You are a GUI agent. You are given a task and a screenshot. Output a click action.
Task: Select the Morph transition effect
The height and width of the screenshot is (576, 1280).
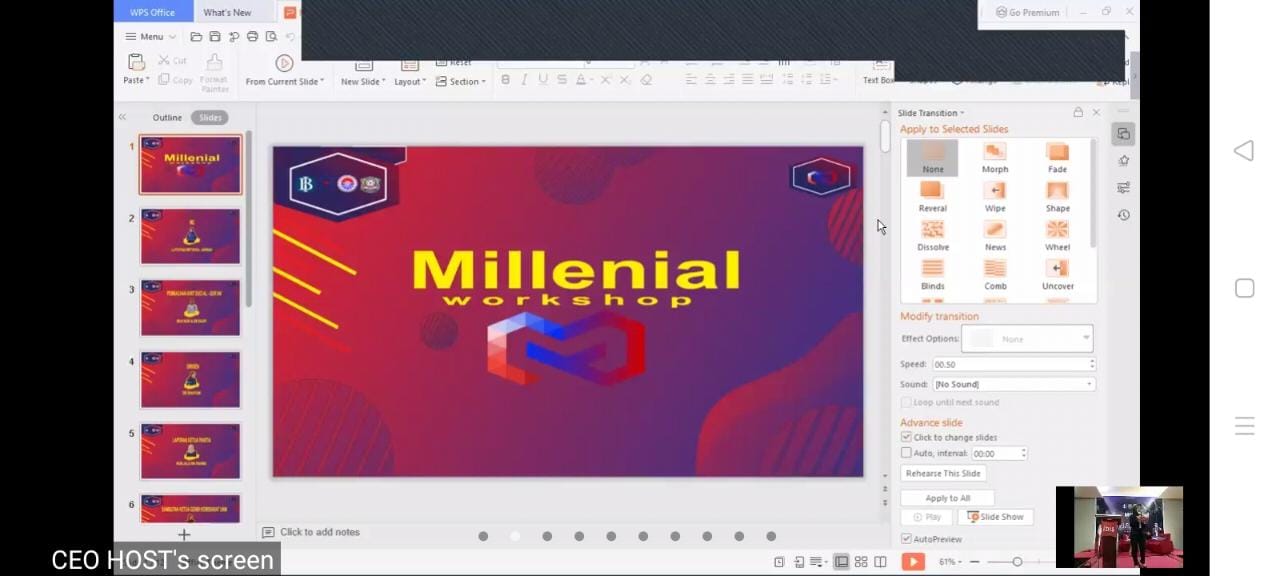pos(994,157)
